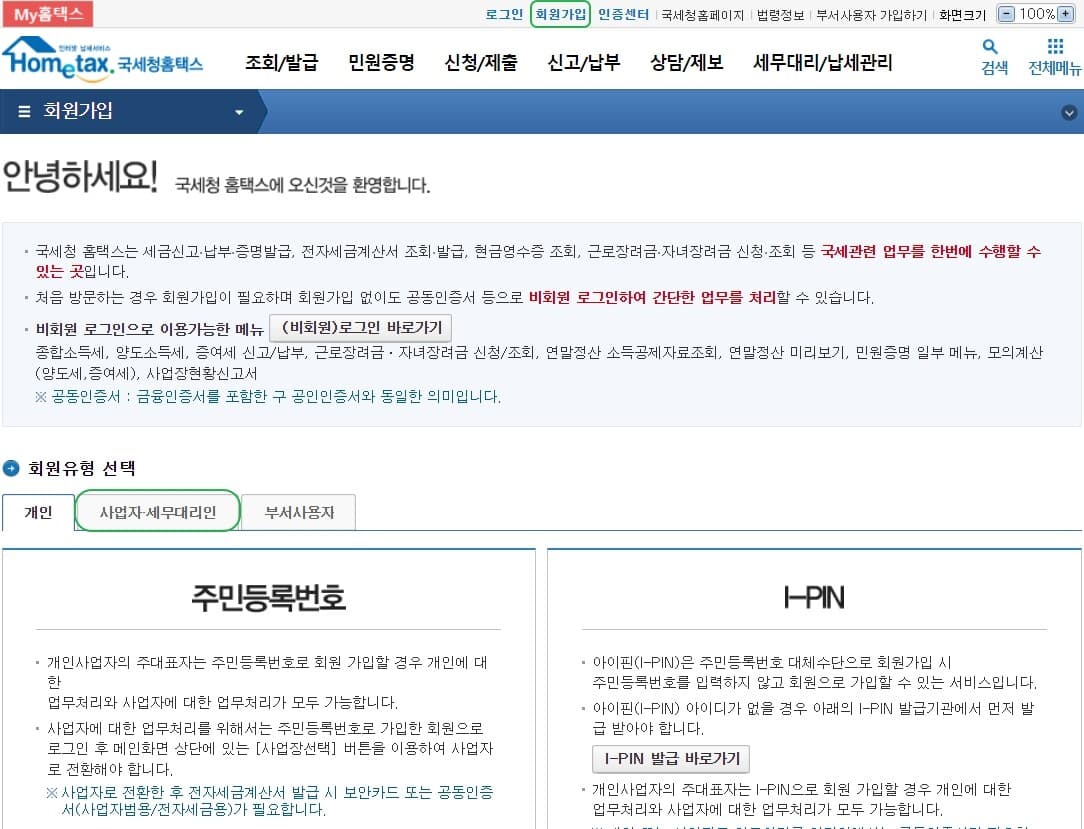Open the 조회/발급 menu
Screen dimensions: 1084x829
coord(281,62)
